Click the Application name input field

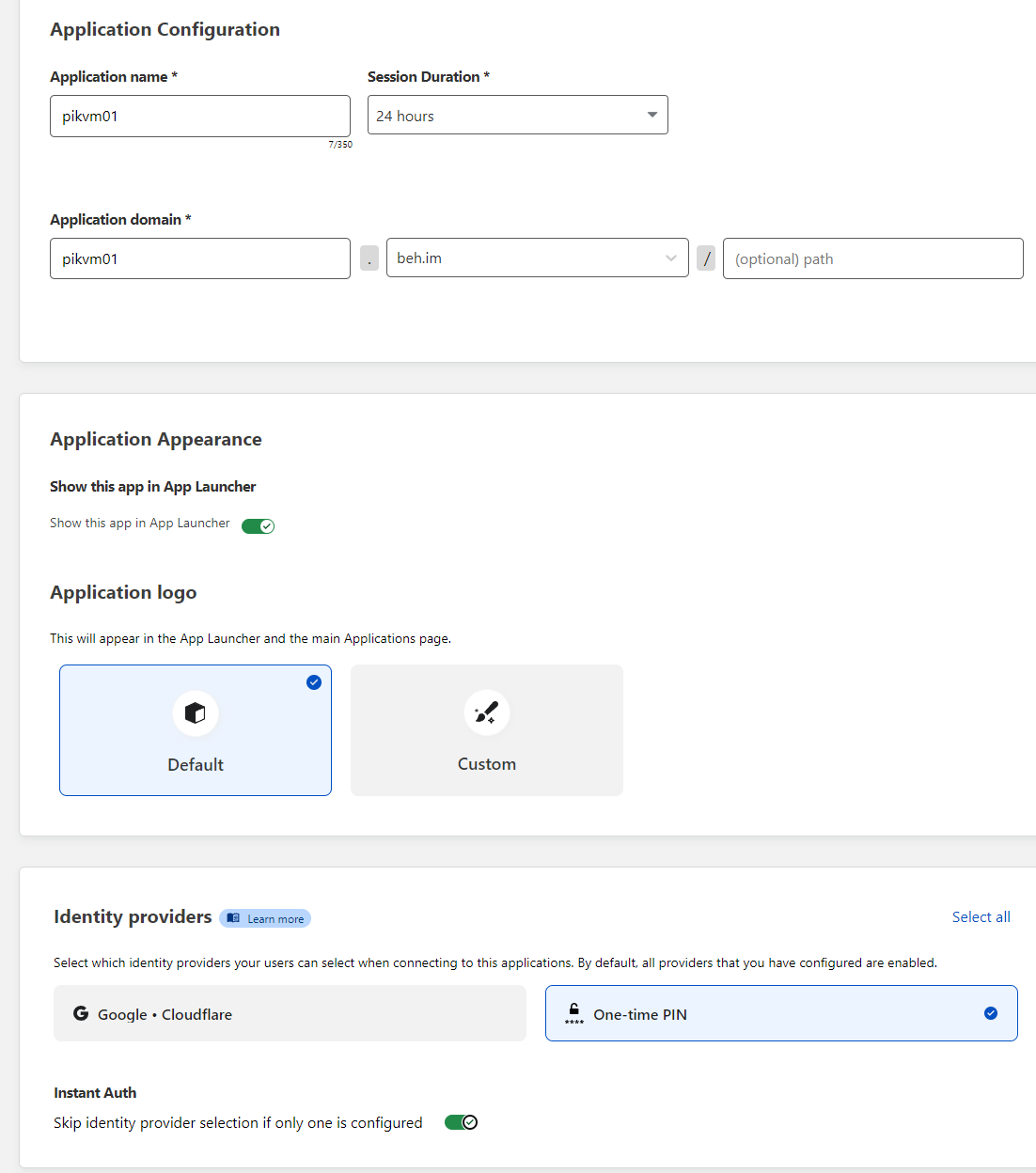coord(199,117)
